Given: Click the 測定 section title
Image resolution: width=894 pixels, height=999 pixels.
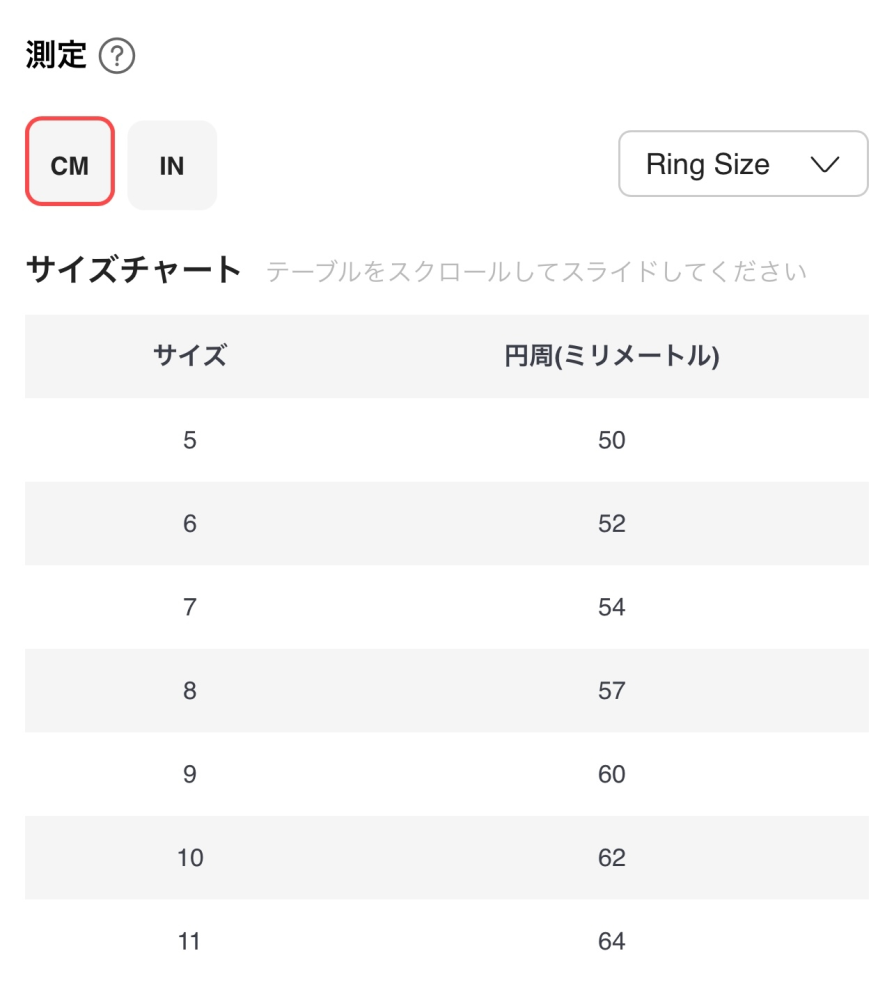Looking at the screenshot, I should pyautogui.click(x=56, y=55).
